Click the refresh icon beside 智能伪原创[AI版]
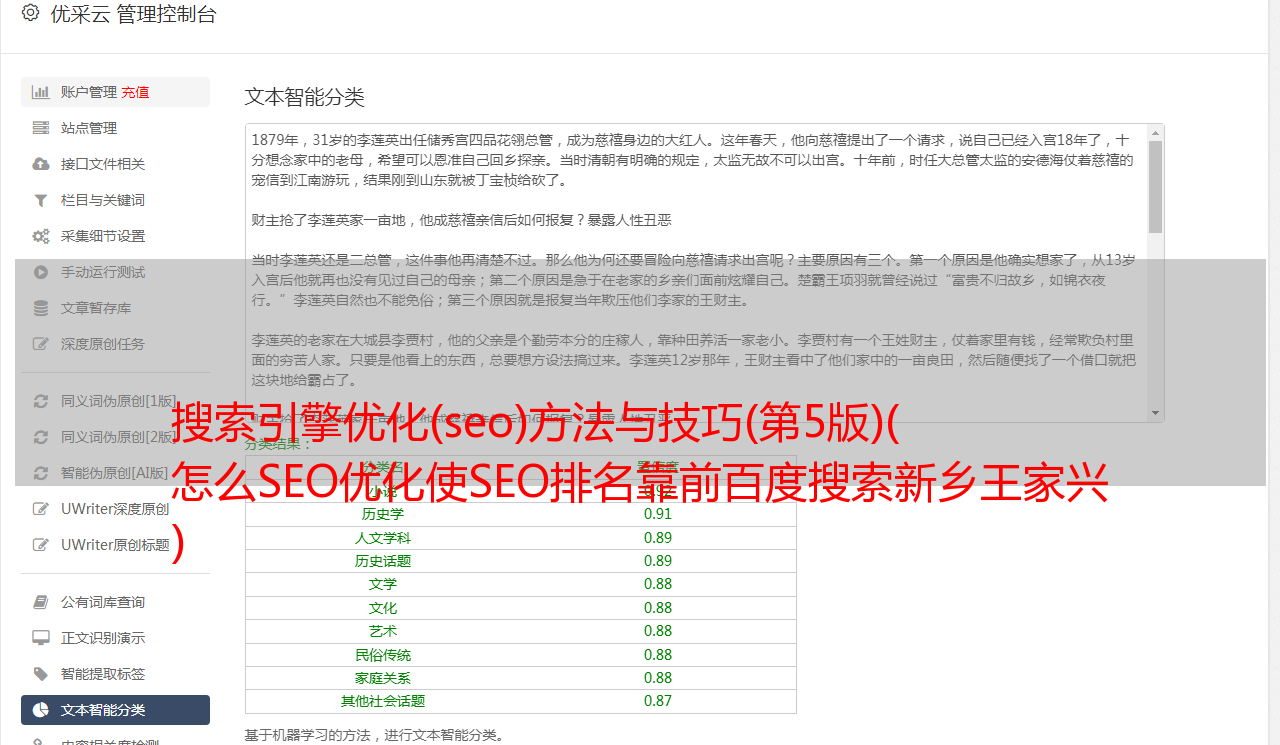Screen dimensions: 1280x745 click(41, 473)
